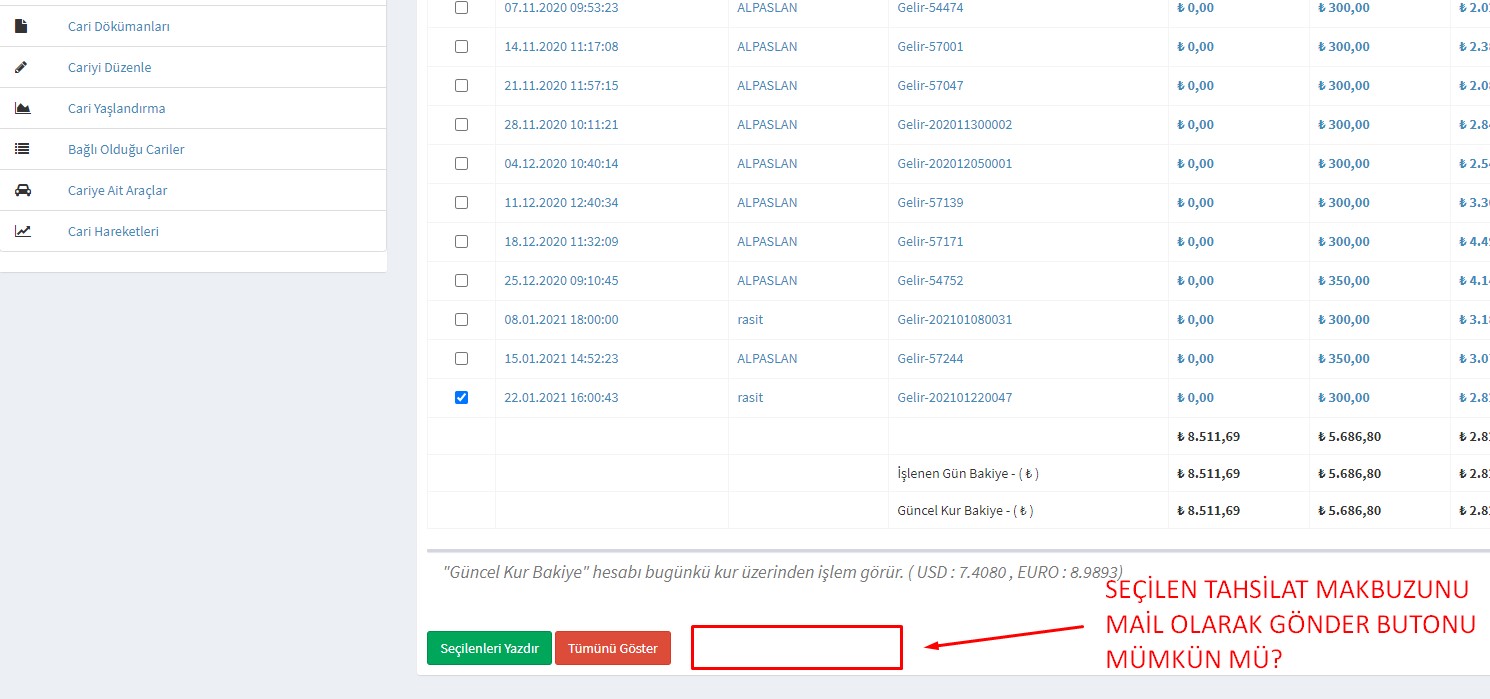1490x699 pixels.
Task: Click the area chart icon for Cari Yaşlandırma
Action: (22, 108)
